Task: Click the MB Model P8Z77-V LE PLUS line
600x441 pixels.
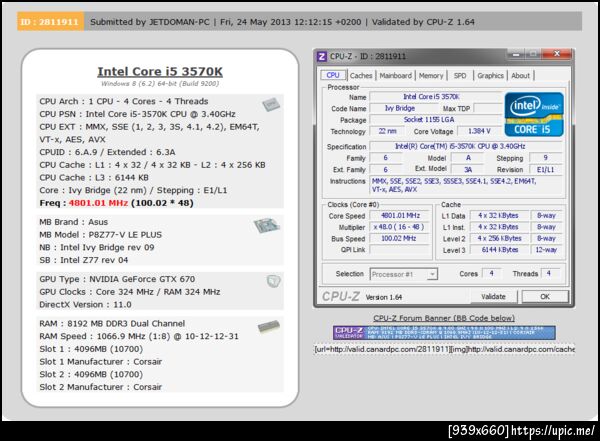Action: coord(101,235)
